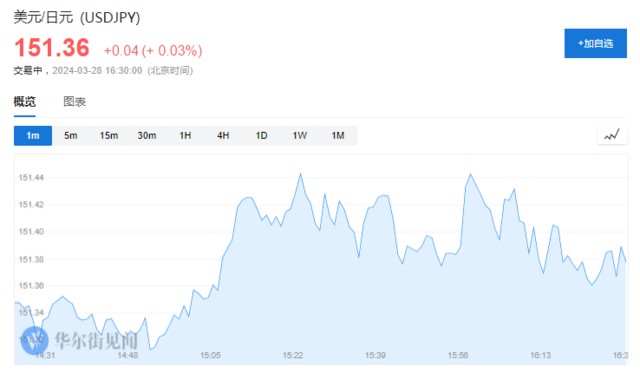Open the 概览 tab

click(24, 102)
